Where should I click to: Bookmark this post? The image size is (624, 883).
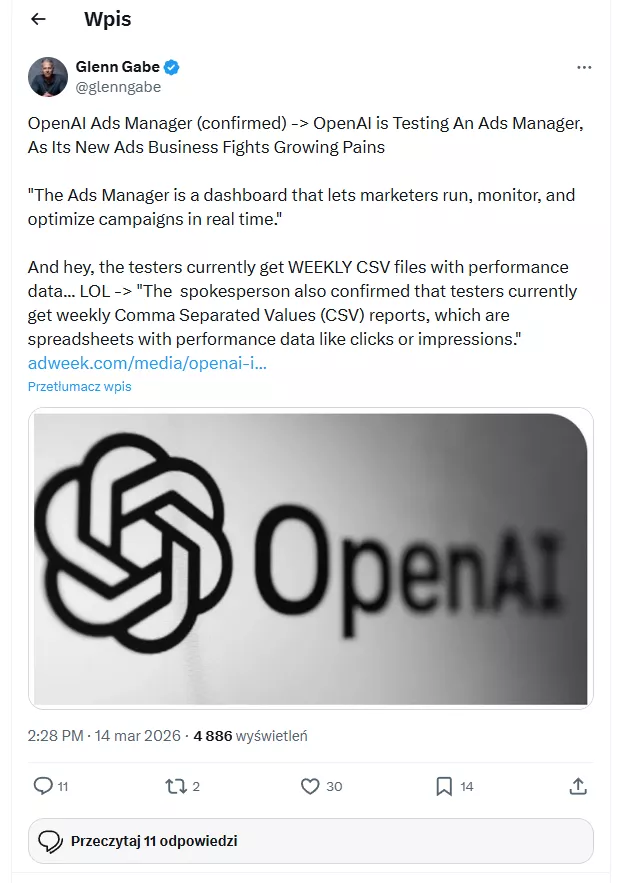tap(444, 786)
